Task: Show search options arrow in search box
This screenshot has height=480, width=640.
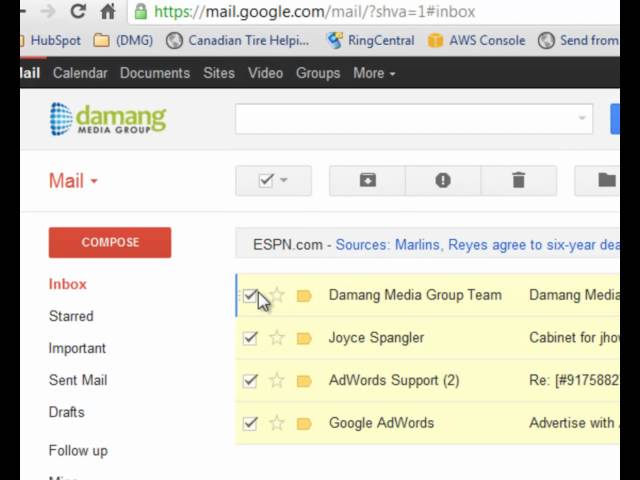Action: point(582,118)
